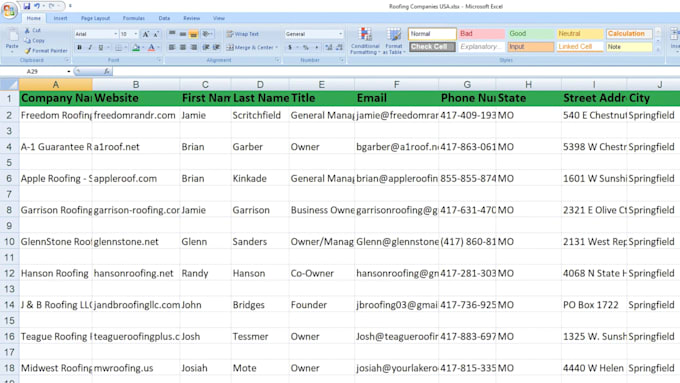This screenshot has height=383, width=680.
Task: Apply red font color letter A
Action: (151, 47)
